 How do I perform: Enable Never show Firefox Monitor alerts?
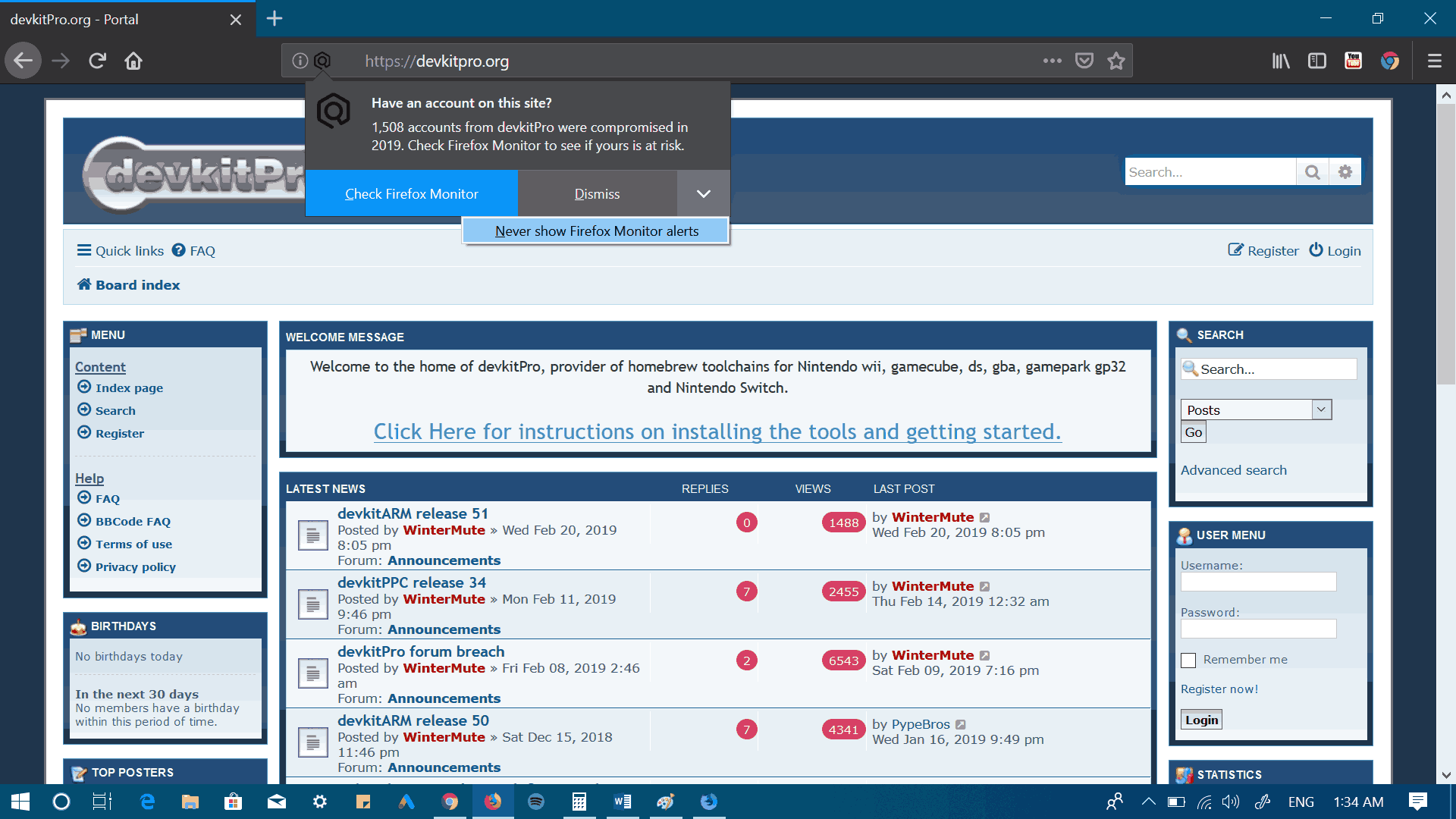click(596, 230)
